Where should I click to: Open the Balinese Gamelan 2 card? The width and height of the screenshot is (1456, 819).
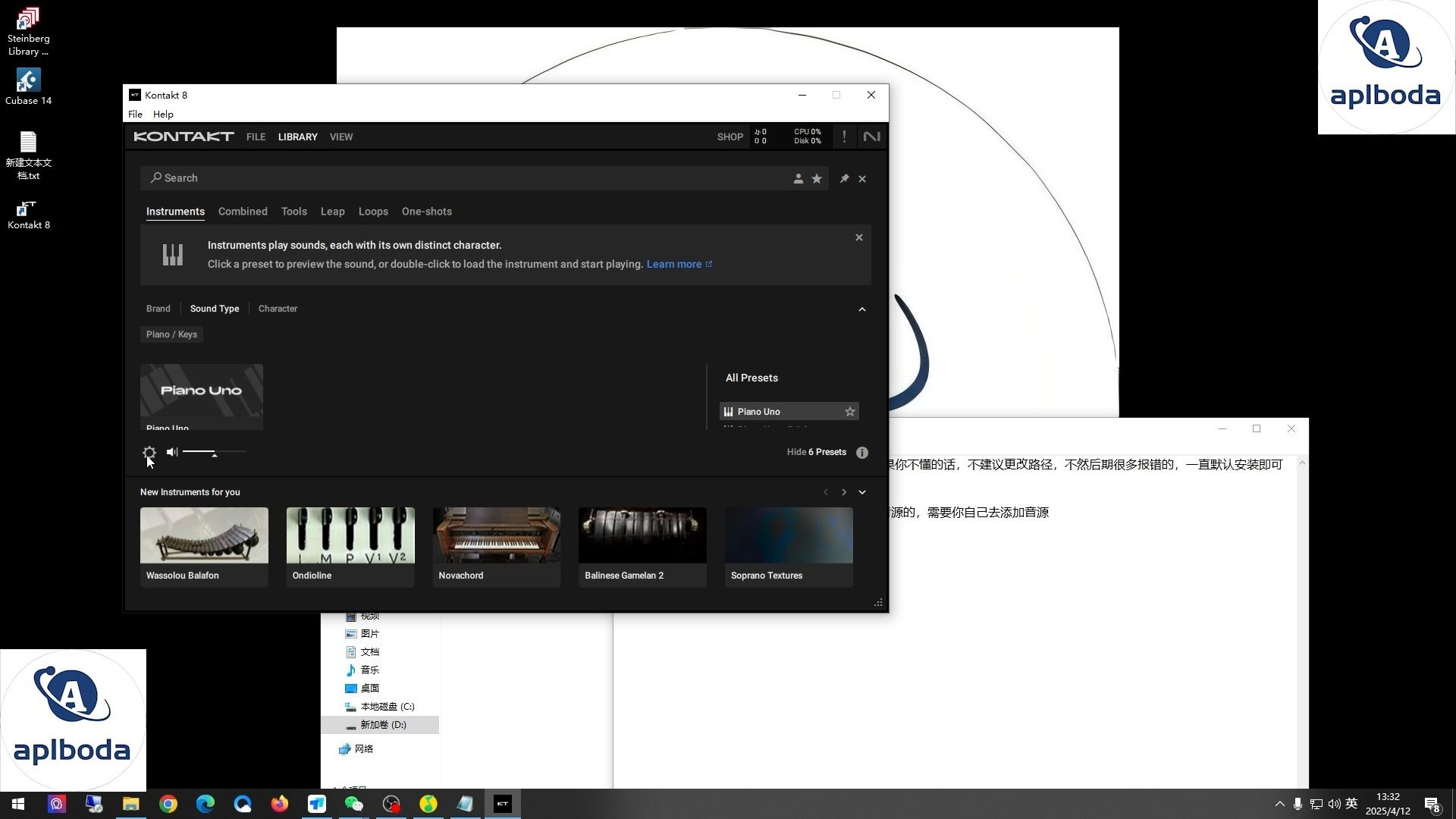click(642, 548)
